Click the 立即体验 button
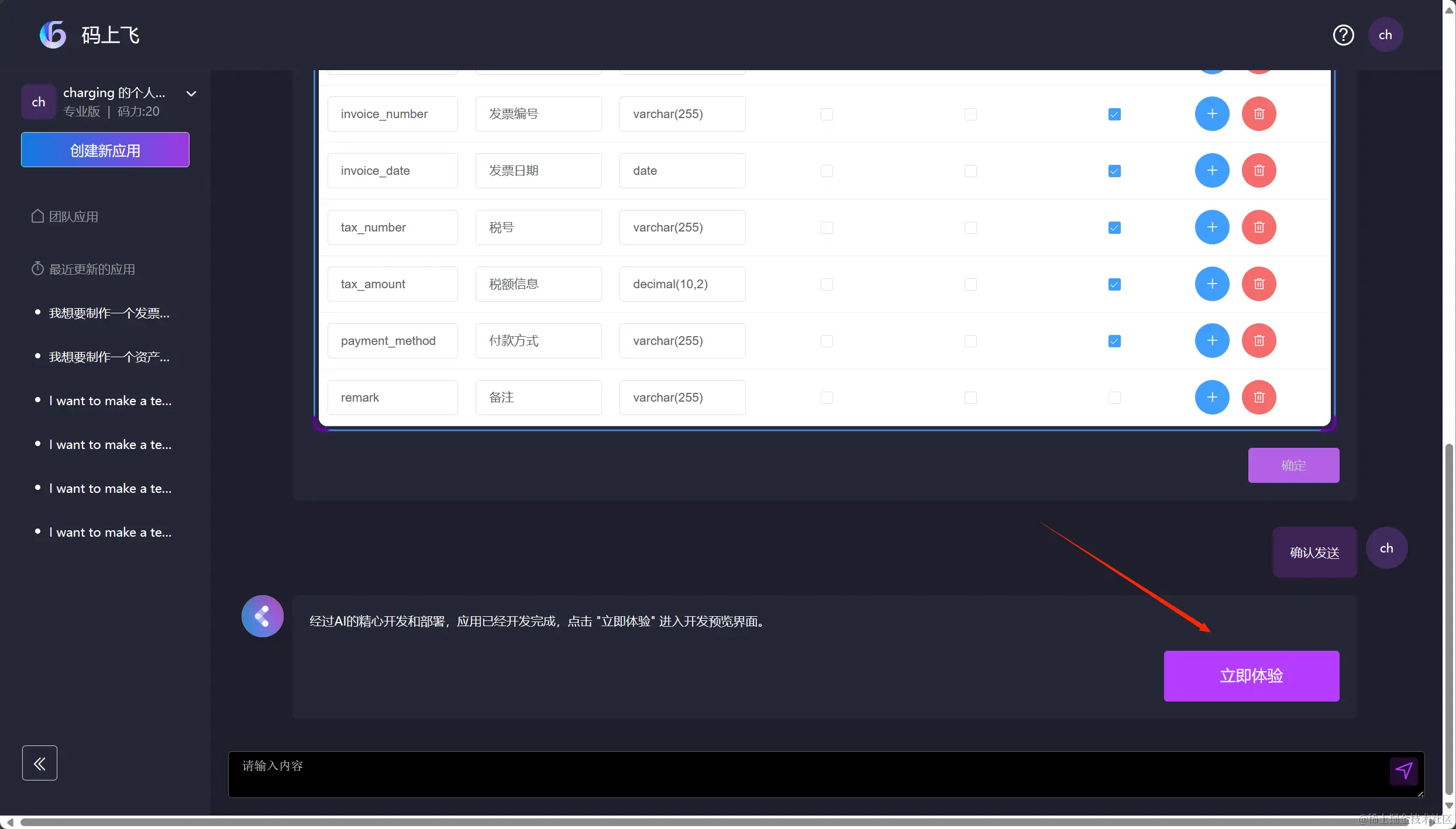Screen dimensions: 1456x829 (1251, 676)
